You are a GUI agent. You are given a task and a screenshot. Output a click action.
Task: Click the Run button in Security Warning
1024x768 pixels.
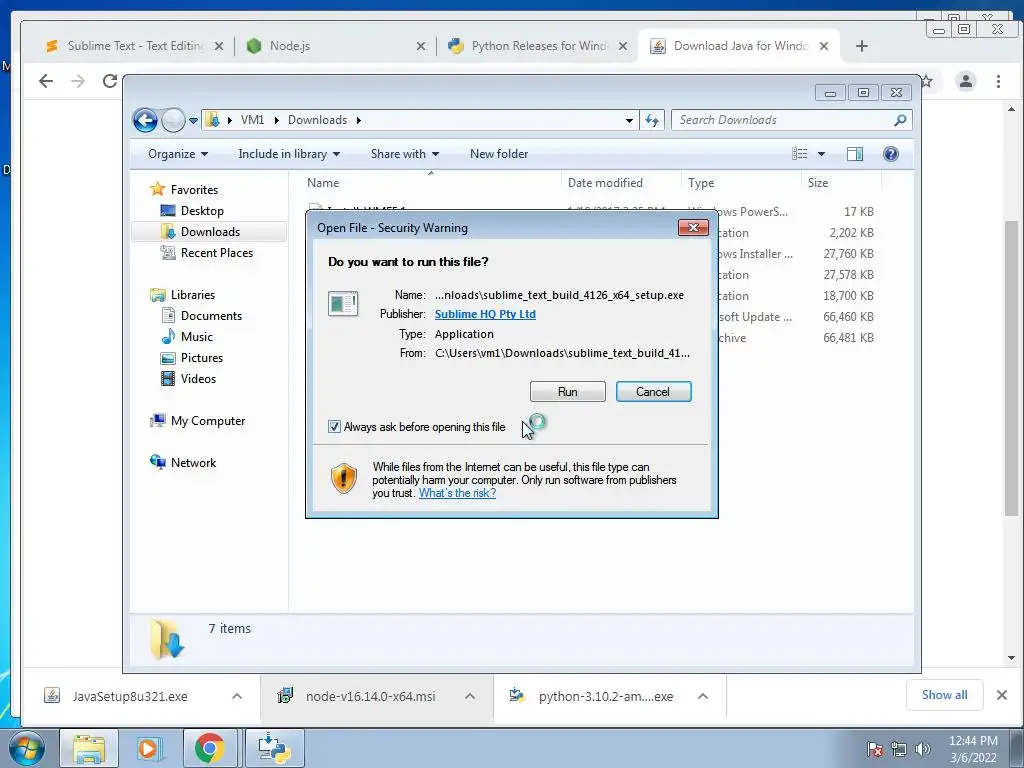click(568, 392)
